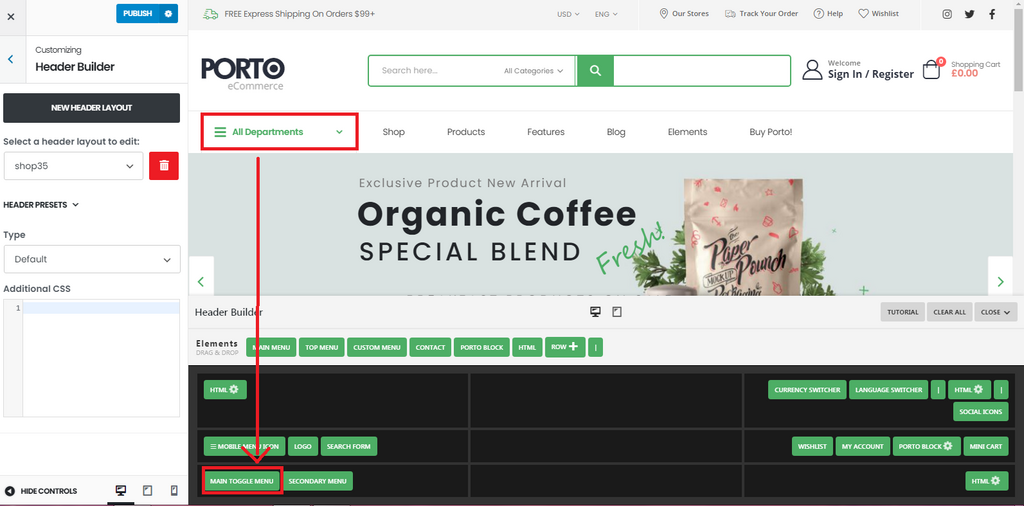
Task: Go back with the left chevron arrow
Action: click(10, 59)
